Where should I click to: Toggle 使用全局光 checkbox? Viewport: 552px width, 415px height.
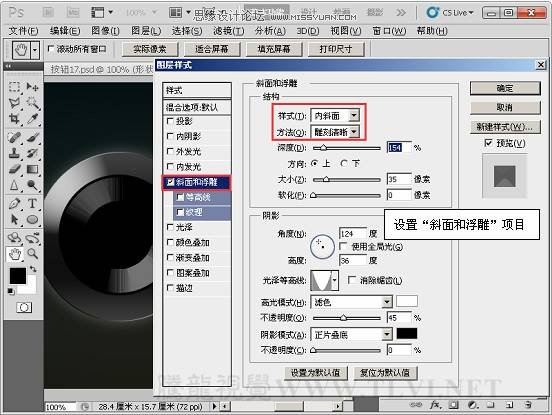click(x=343, y=246)
